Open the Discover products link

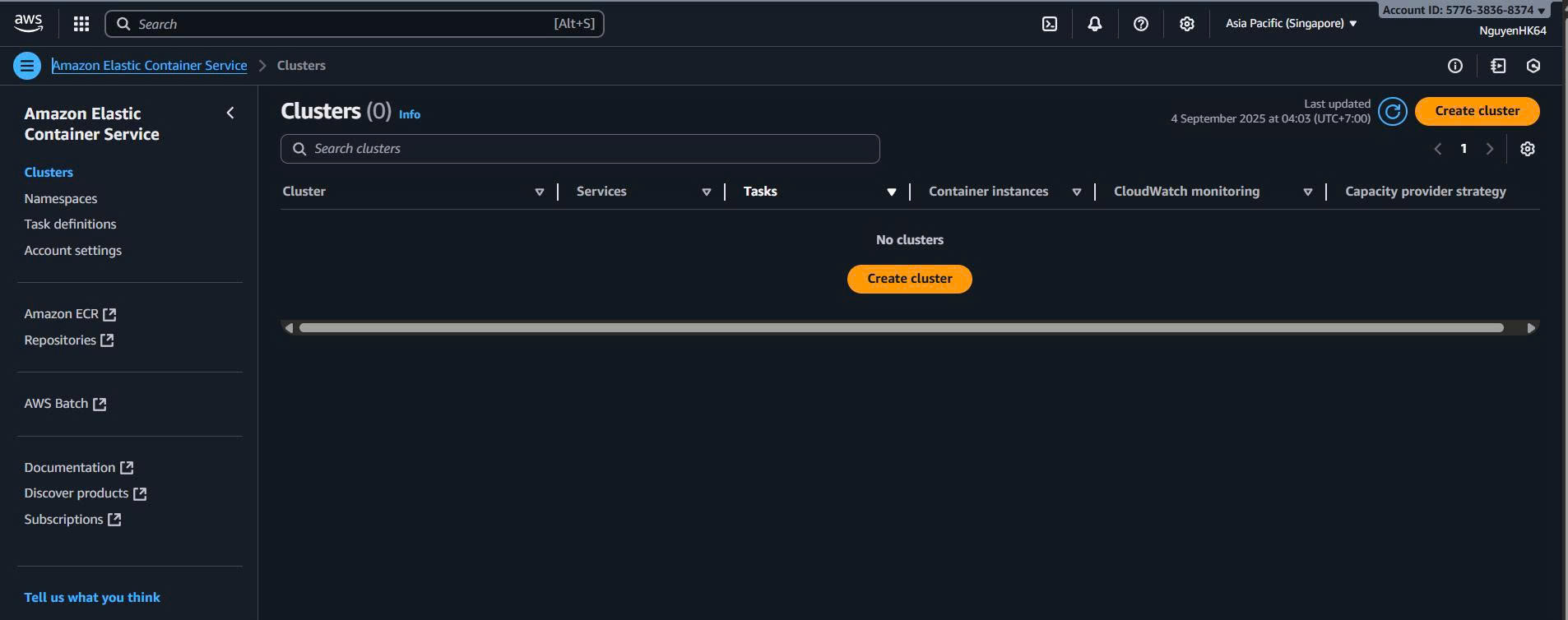pyautogui.click(x=77, y=493)
